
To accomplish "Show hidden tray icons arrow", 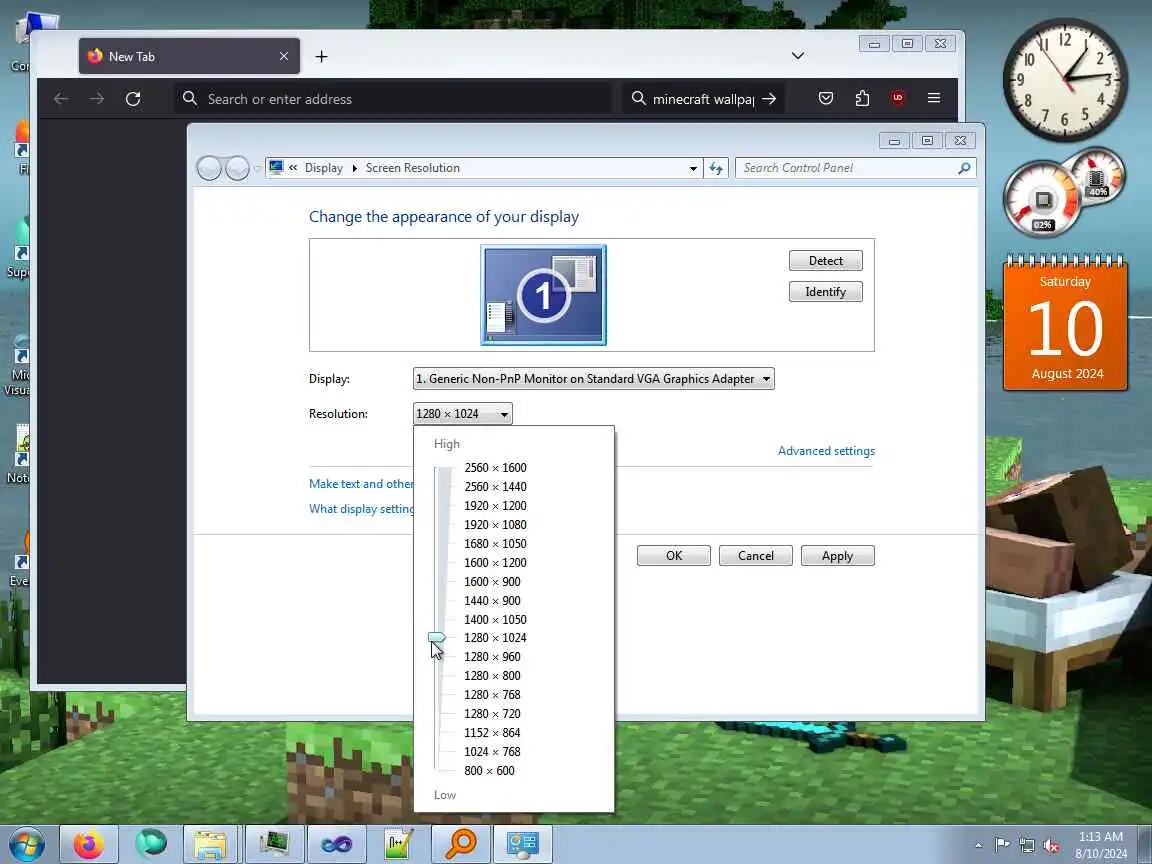I will click(979, 845).
